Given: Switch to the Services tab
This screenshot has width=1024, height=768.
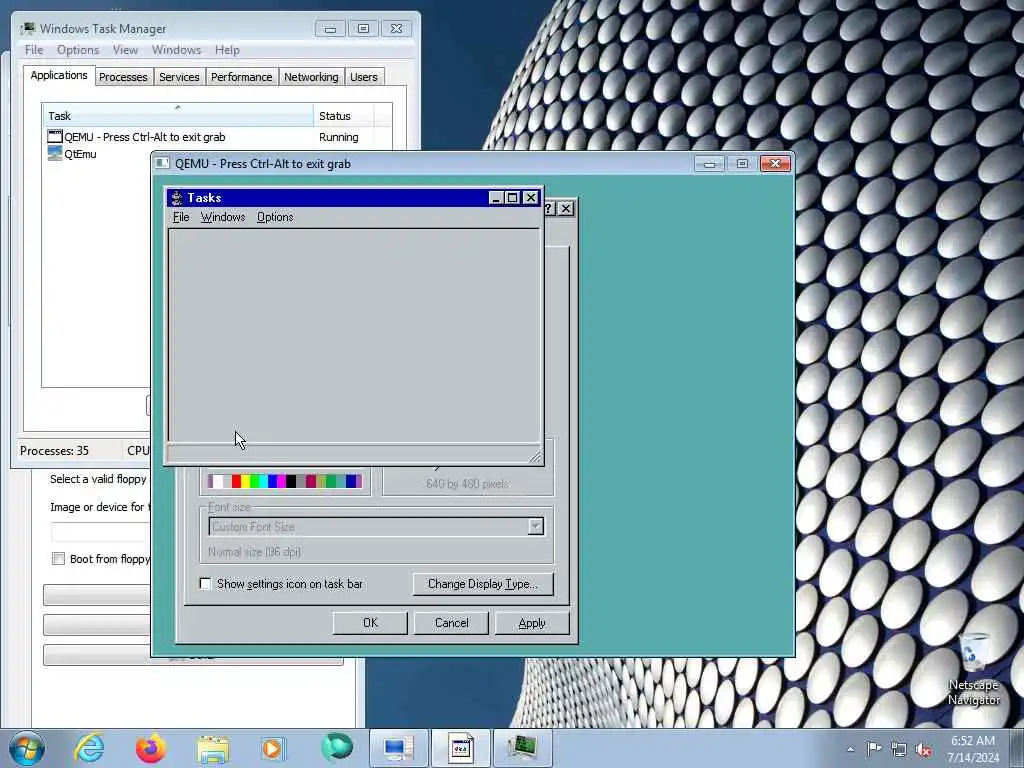Looking at the screenshot, I should 179,77.
